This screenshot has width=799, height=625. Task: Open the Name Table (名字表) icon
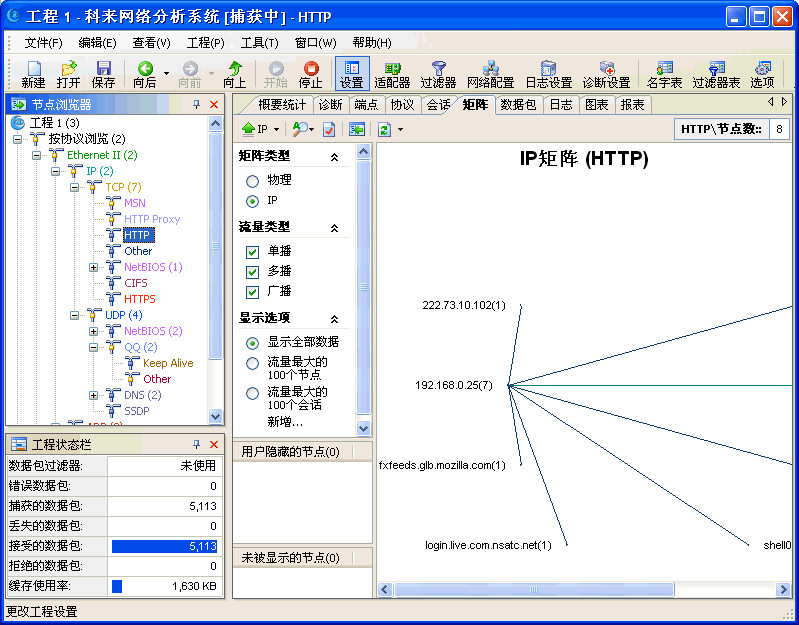coord(664,74)
